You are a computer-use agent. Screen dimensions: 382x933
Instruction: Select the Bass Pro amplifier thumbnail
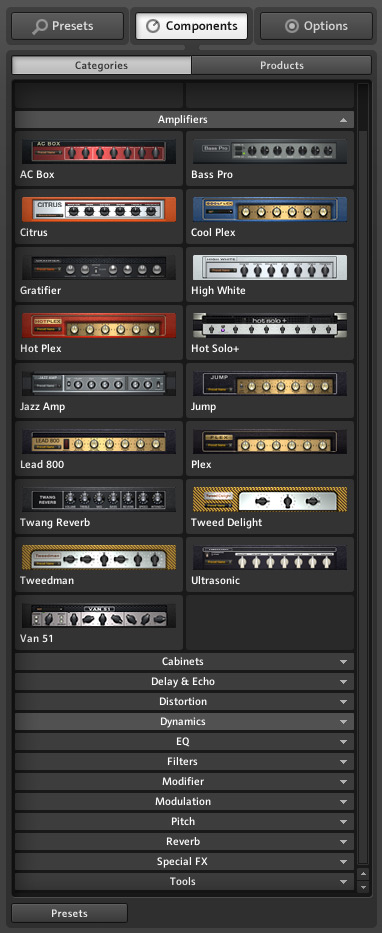[270, 152]
